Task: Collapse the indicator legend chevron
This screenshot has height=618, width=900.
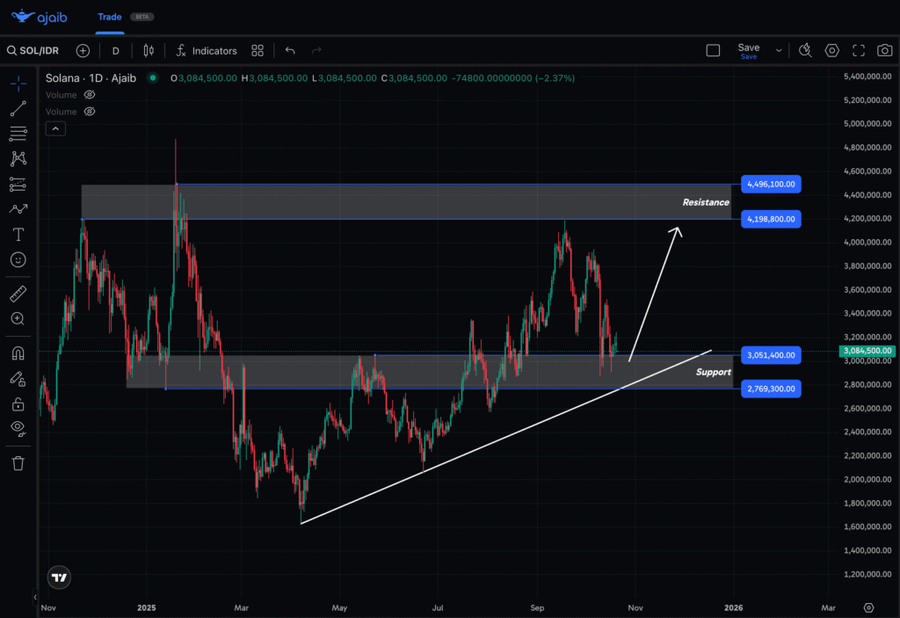Action: tap(55, 129)
